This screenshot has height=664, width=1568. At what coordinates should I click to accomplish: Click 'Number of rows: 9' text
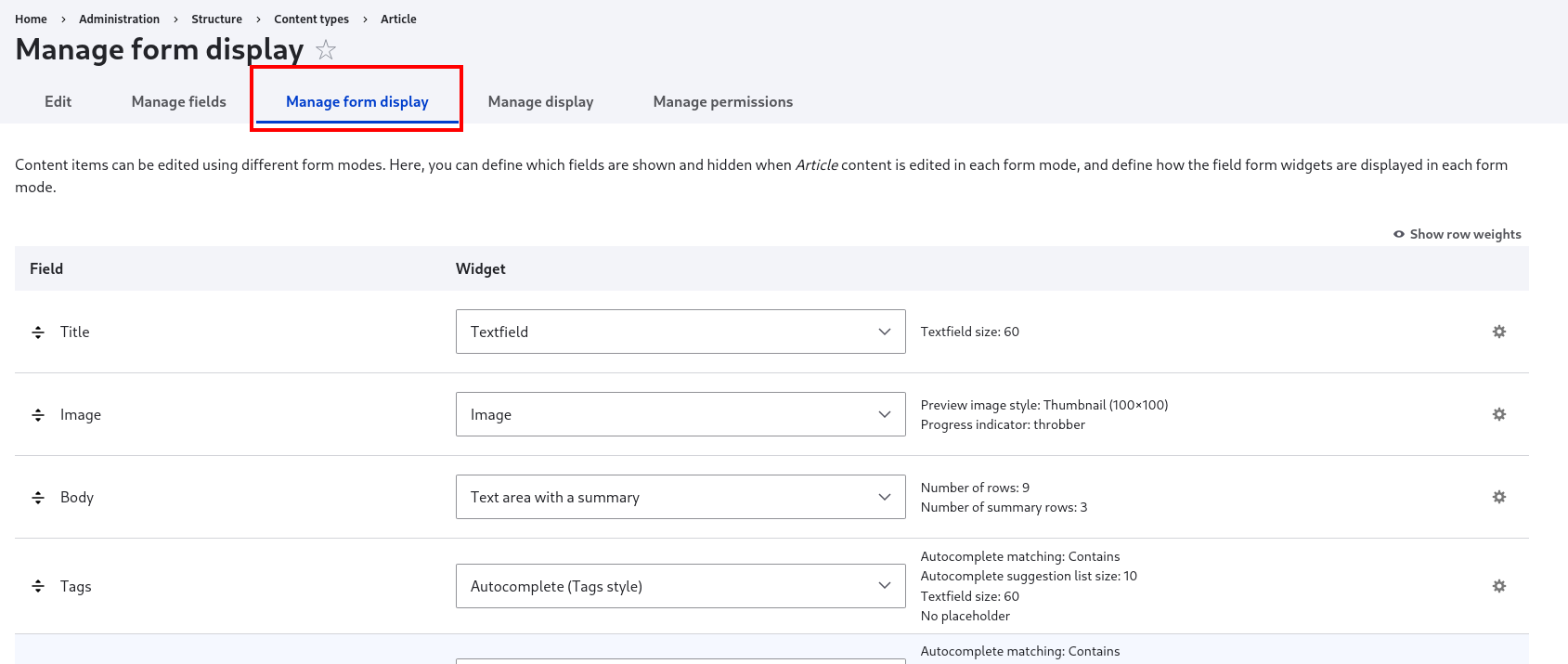click(x=975, y=488)
